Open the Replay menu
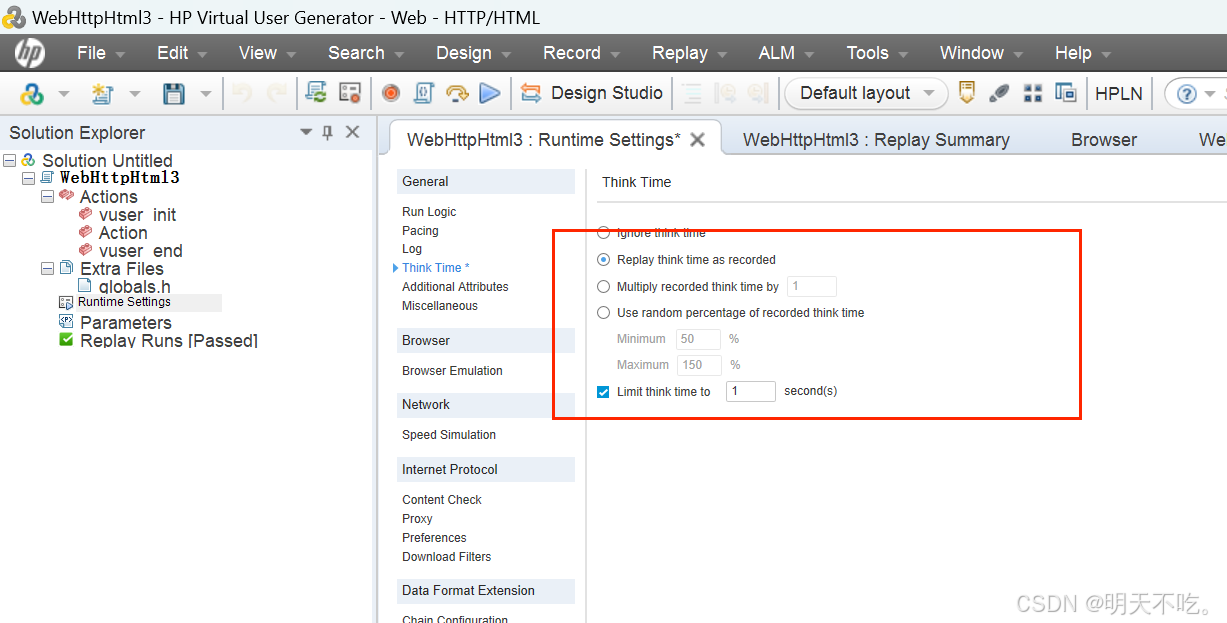1227x623 pixels. 689,53
